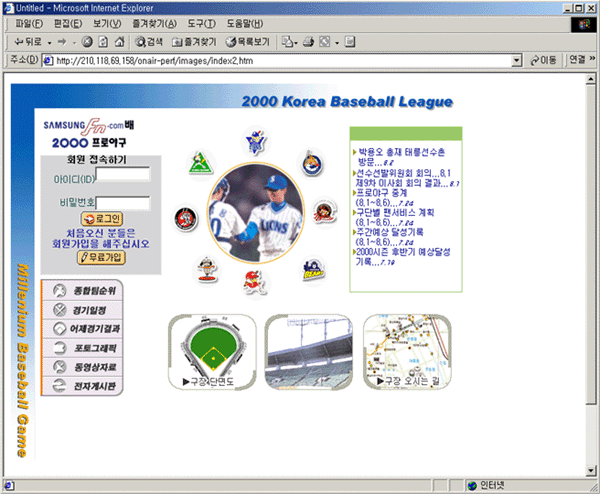This screenshot has height=494, width=600.
Task: Open news link 프로야구 중계
Action: 383,198
